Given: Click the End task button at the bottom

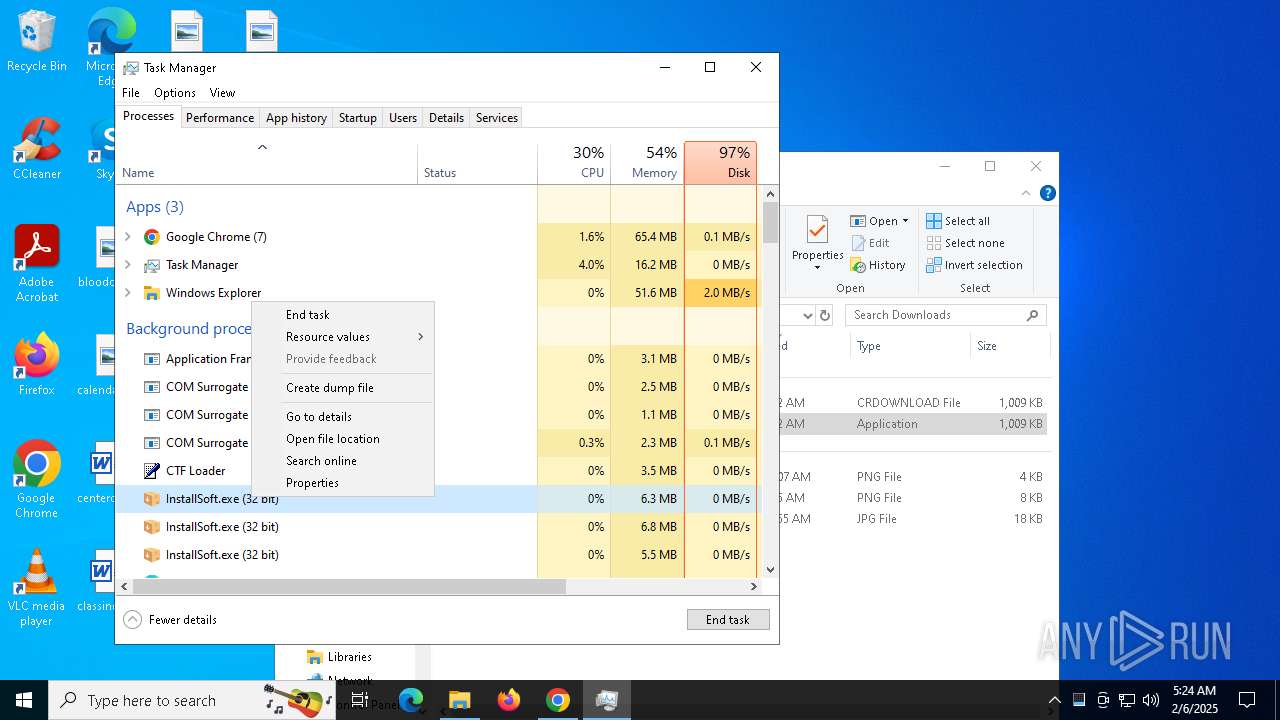Looking at the screenshot, I should tap(728, 620).
